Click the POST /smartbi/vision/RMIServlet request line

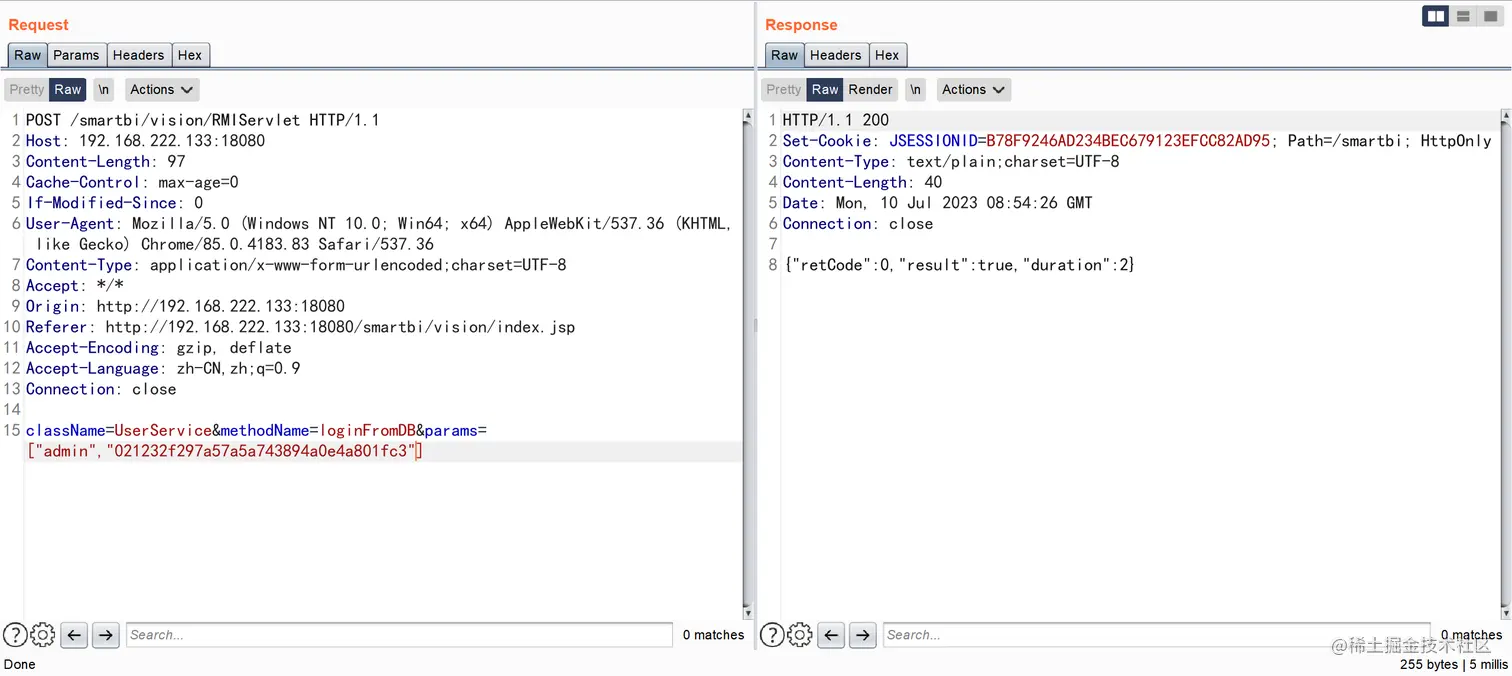202,120
